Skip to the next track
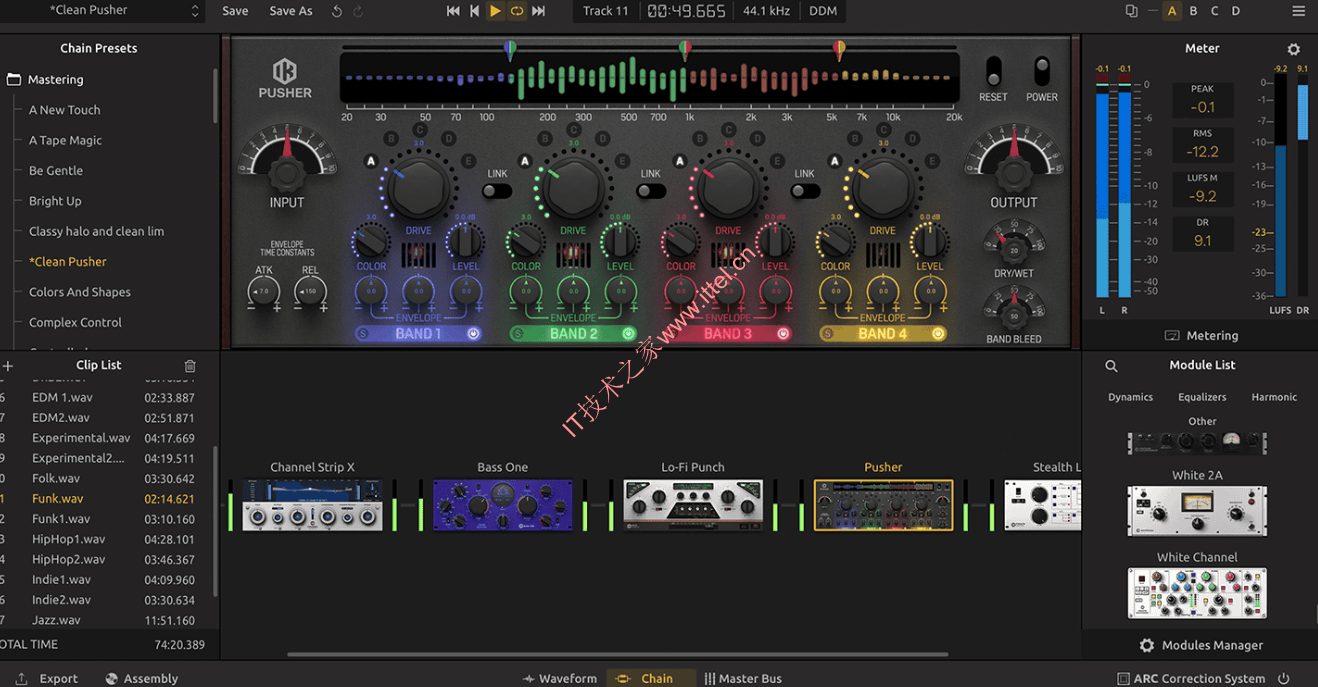The image size is (1318, 687). [539, 11]
